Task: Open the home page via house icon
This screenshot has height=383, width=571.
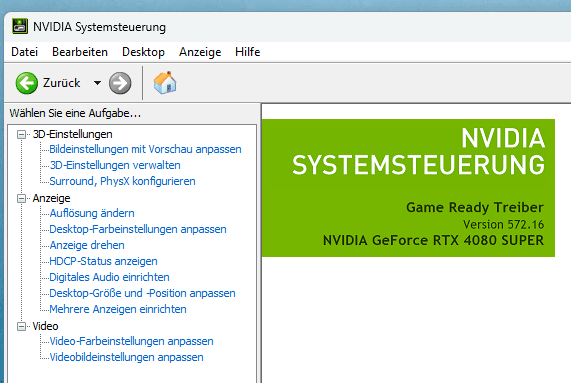Action: 165,83
